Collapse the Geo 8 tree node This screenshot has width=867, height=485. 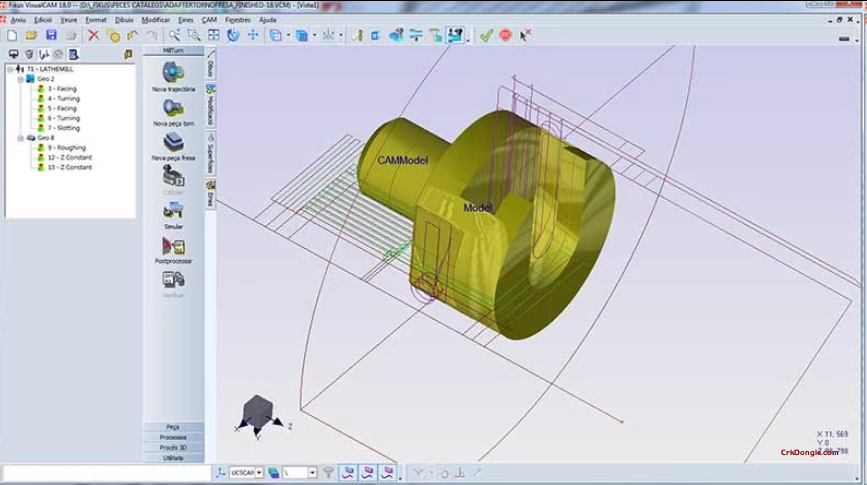pos(20,138)
